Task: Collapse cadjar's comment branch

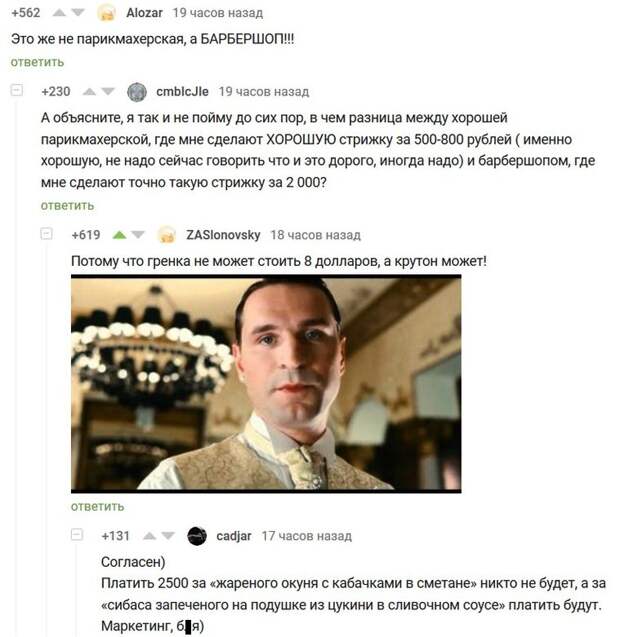Action: (x=77, y=534)
